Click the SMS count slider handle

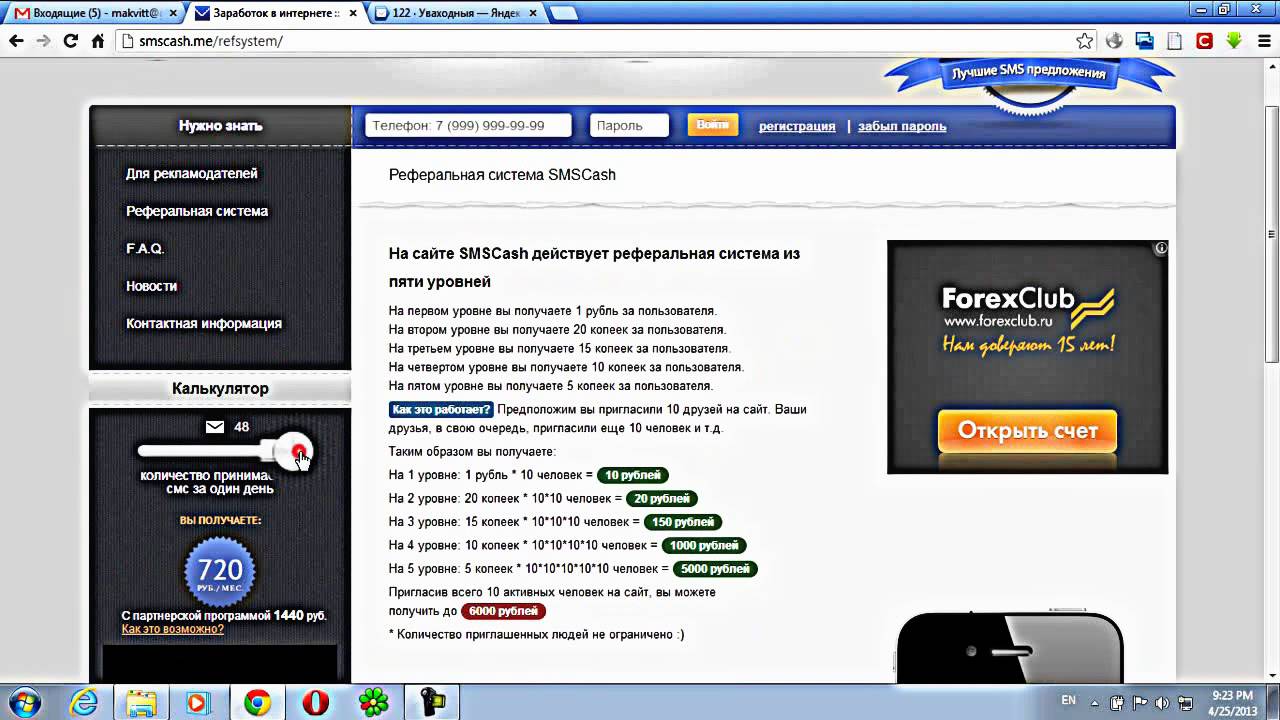(x=295, y=452)
